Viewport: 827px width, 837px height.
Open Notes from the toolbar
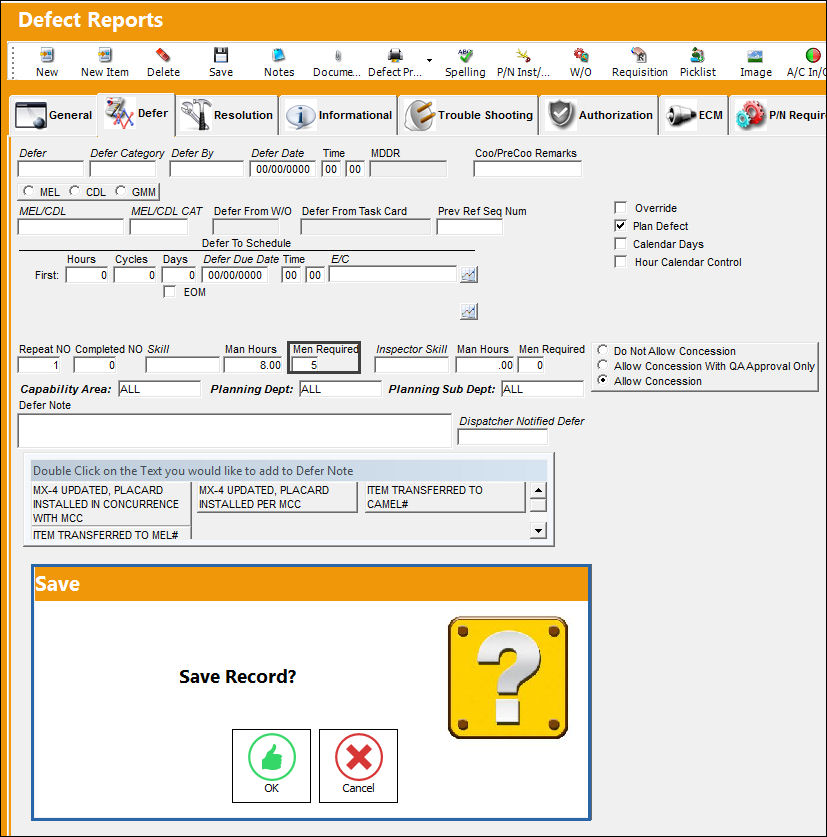coord(279,55)
